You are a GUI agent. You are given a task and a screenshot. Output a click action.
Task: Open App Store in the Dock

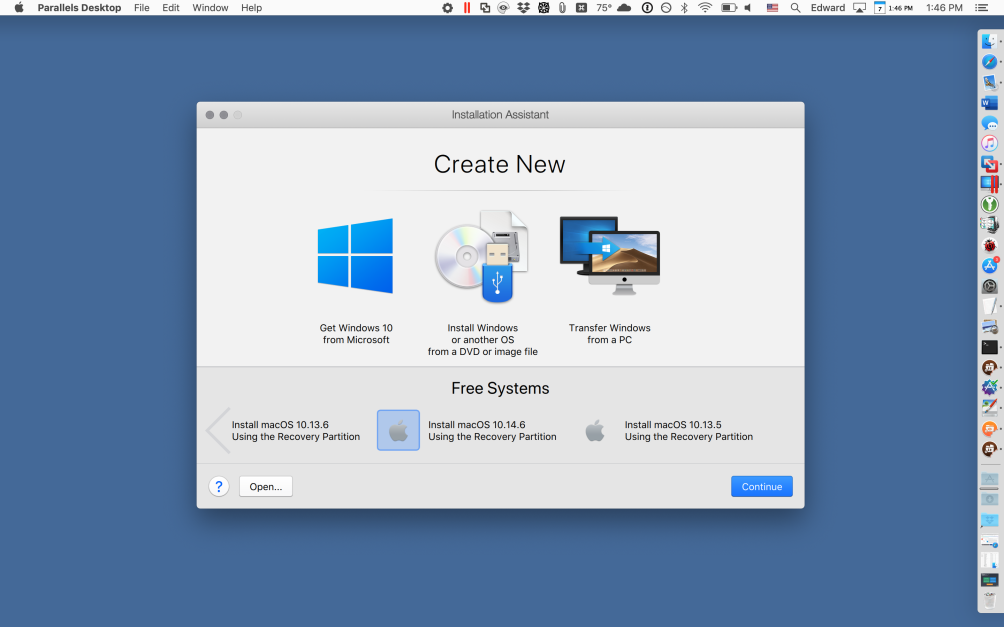(989, 265)
